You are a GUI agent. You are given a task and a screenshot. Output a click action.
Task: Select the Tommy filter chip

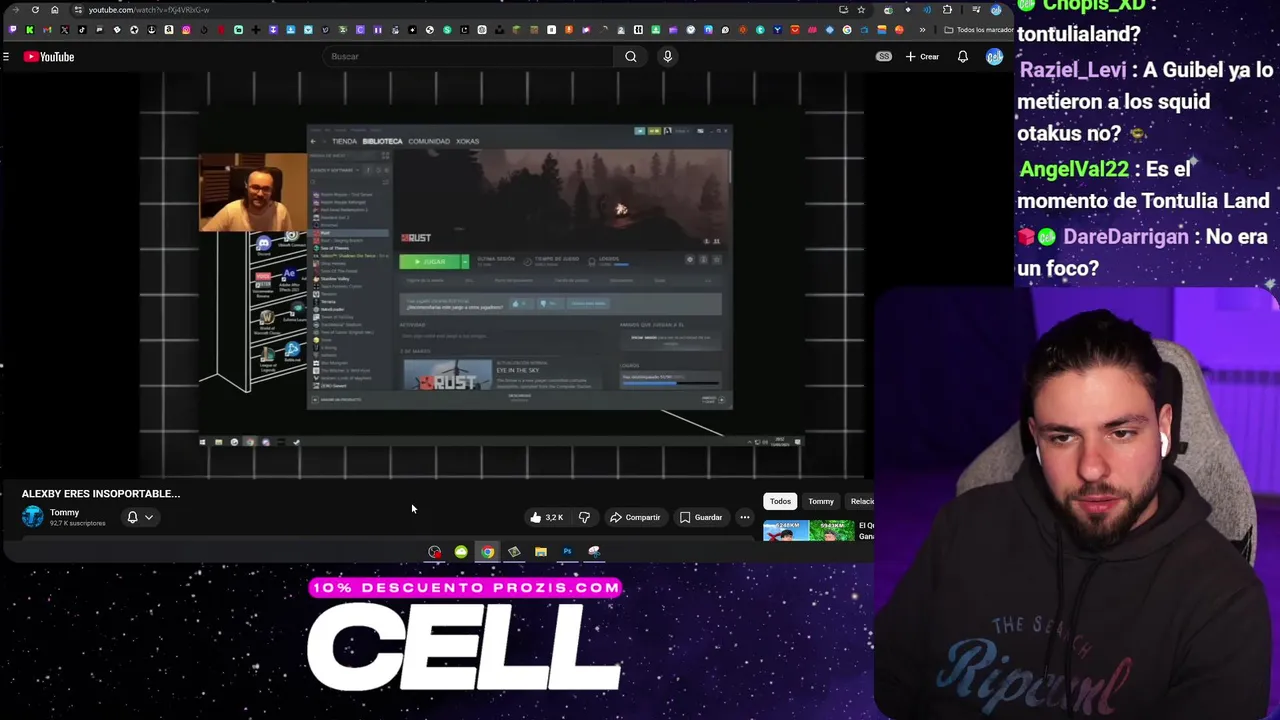821,501
